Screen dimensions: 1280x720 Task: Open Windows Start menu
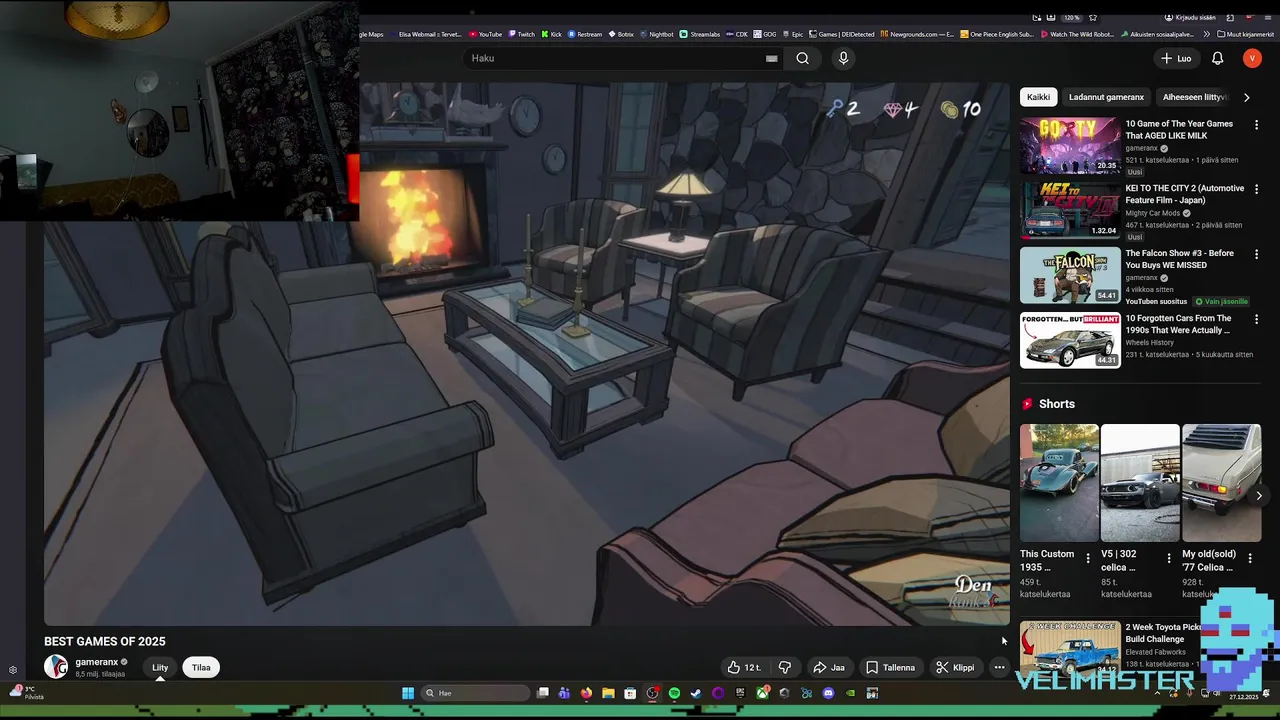408,693
